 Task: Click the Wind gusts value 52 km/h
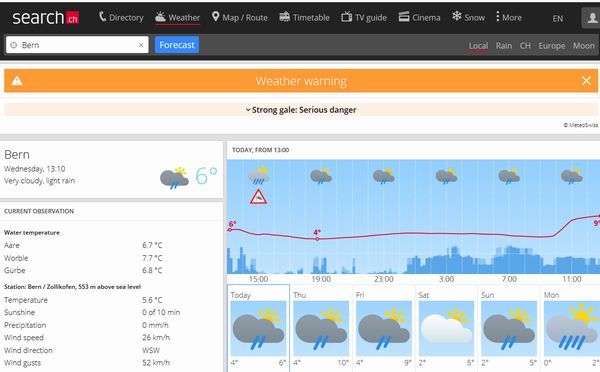156,363
